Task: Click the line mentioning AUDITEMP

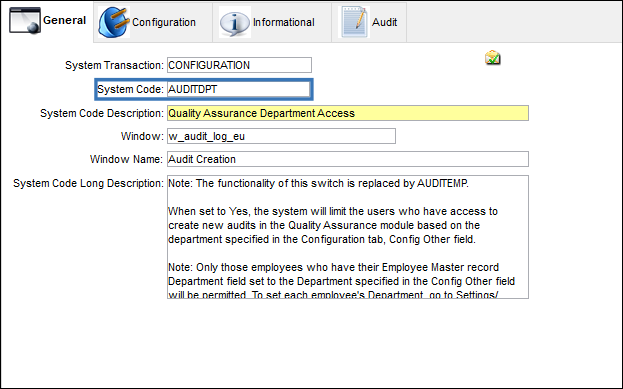Action: 318,184
